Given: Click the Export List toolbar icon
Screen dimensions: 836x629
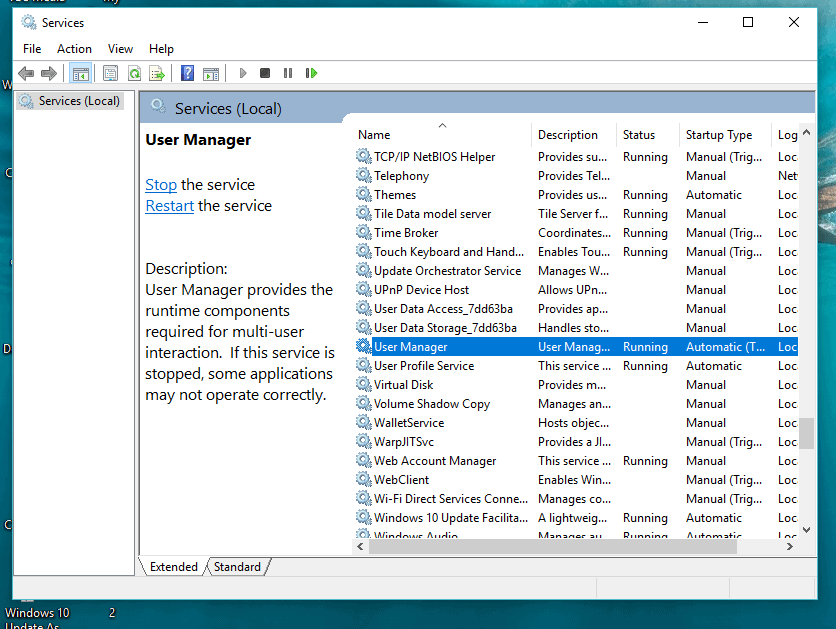Looking at the screenshot, I should coord(157,73).
